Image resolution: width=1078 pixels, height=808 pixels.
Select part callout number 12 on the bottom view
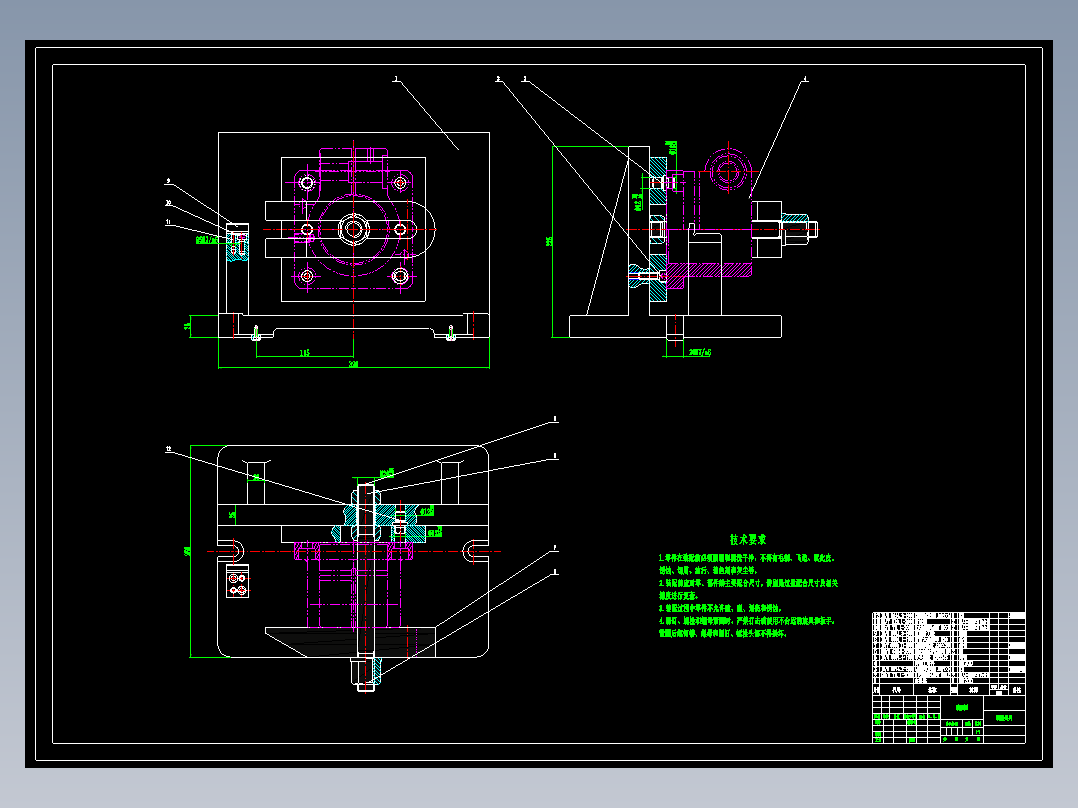tap(168, 449)
